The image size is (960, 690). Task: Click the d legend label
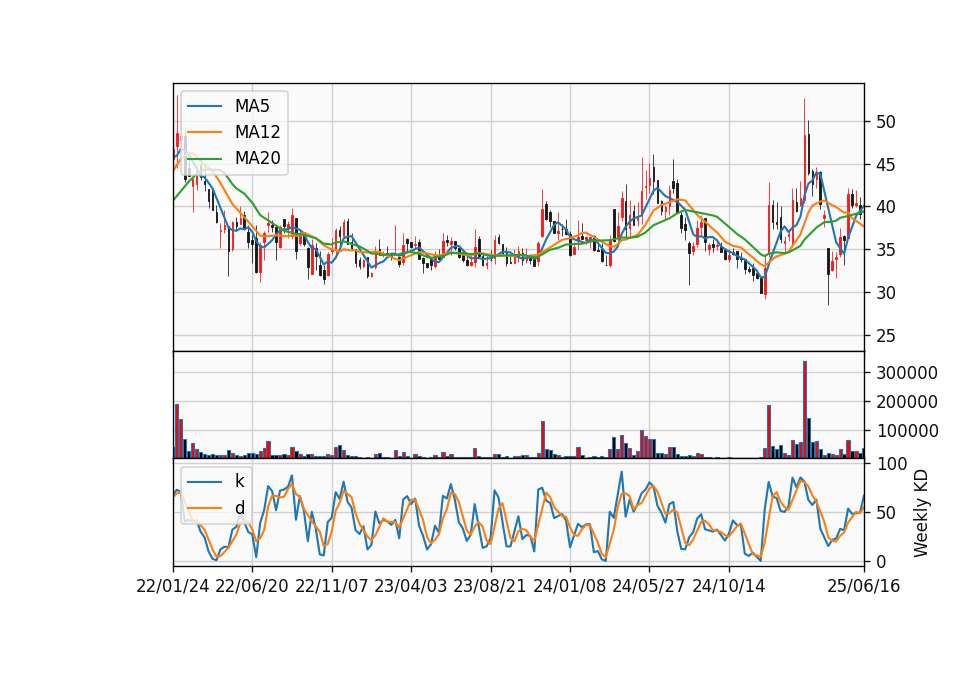tap(239, 508)
